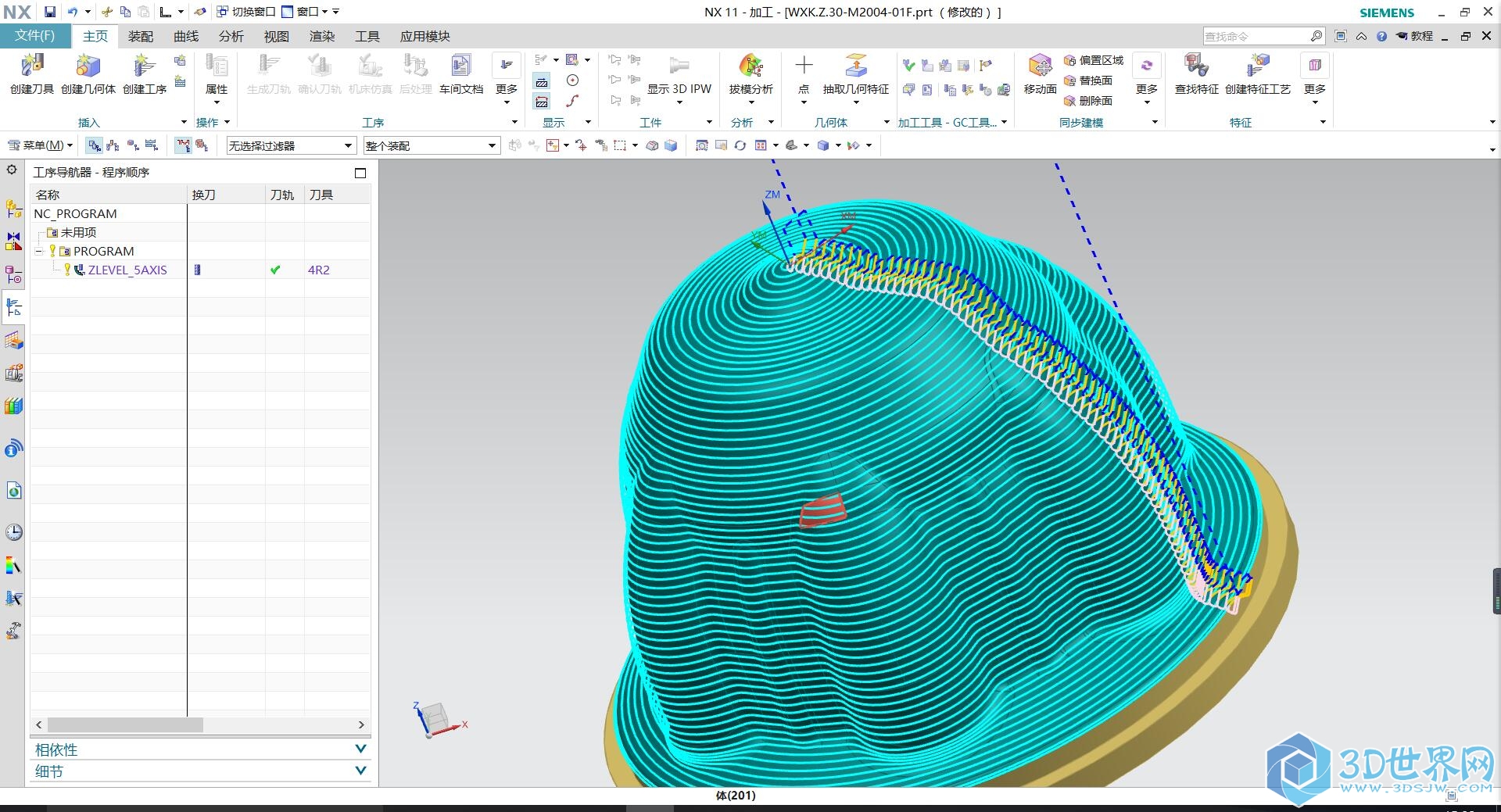Click the help question mark icon
Image resolution: width=1501 pixels, height=812 pixels.
pos(1381,36)
